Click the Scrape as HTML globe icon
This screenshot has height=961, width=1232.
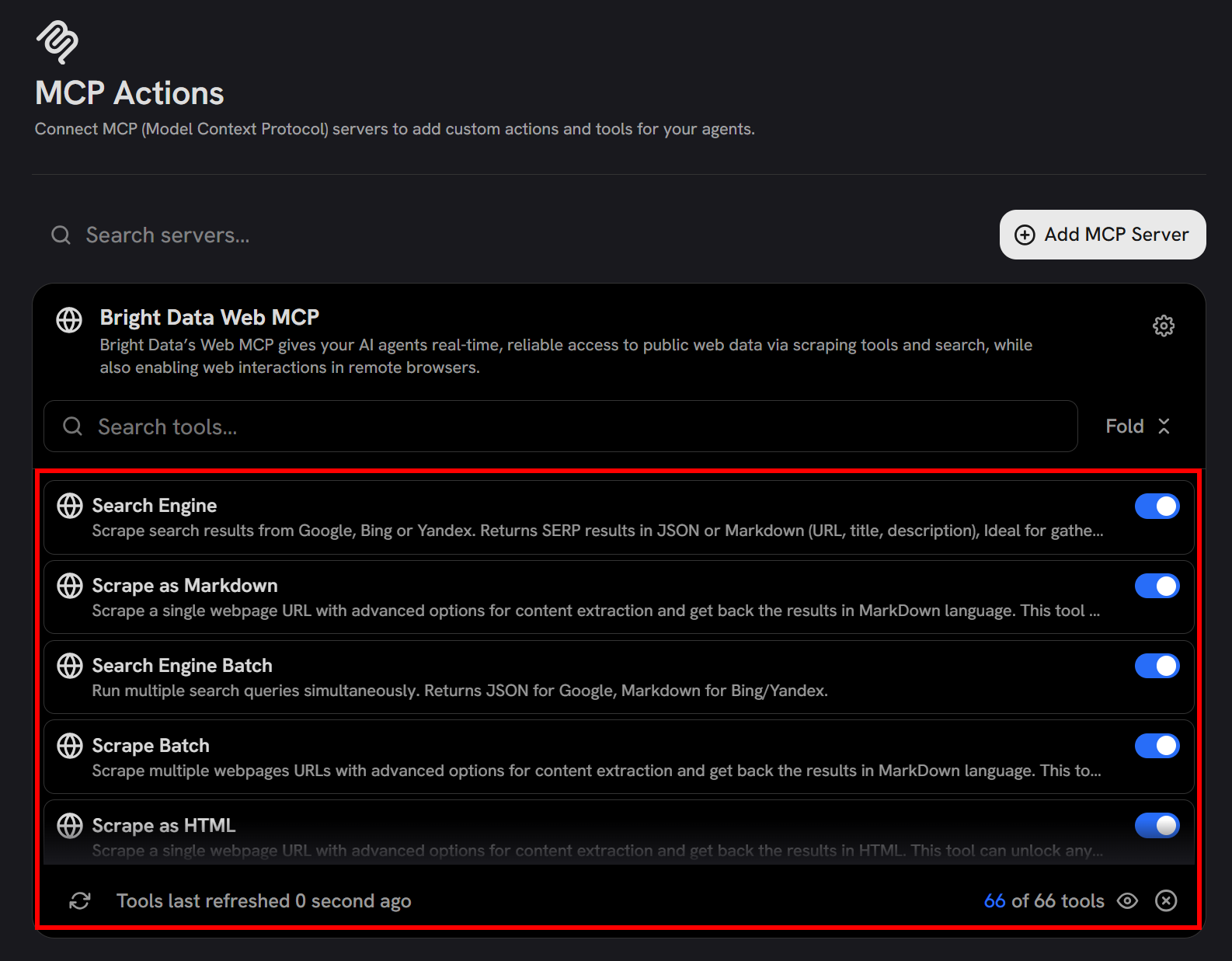70,826
